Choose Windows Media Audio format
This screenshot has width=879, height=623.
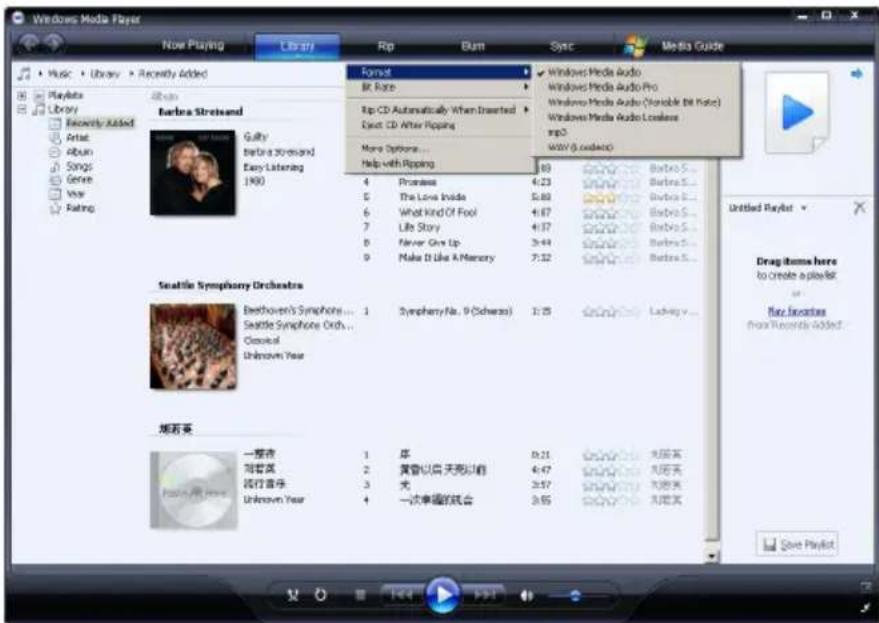(x=637, y=72)
